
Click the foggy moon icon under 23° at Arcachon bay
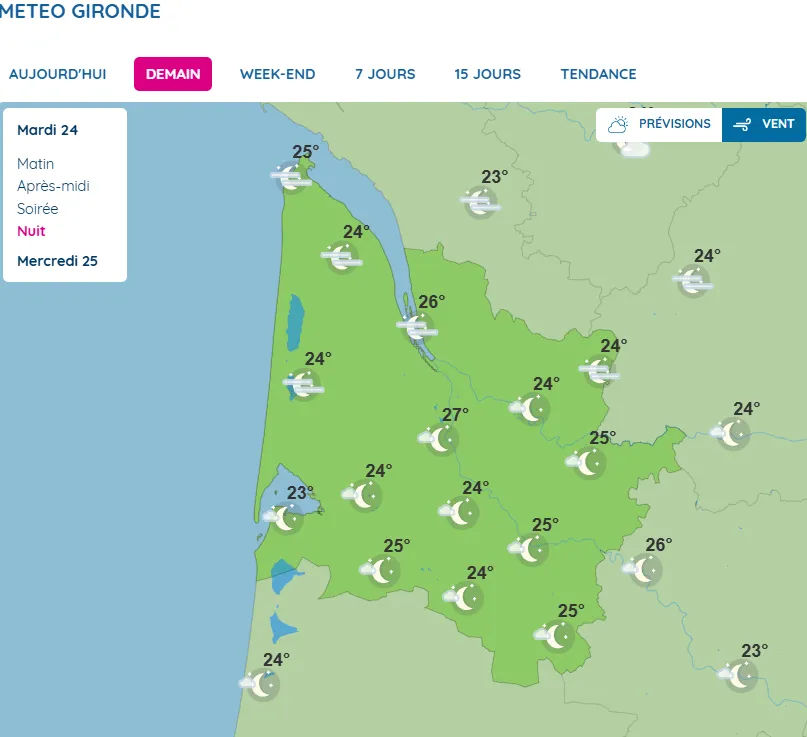coord(285,518)
